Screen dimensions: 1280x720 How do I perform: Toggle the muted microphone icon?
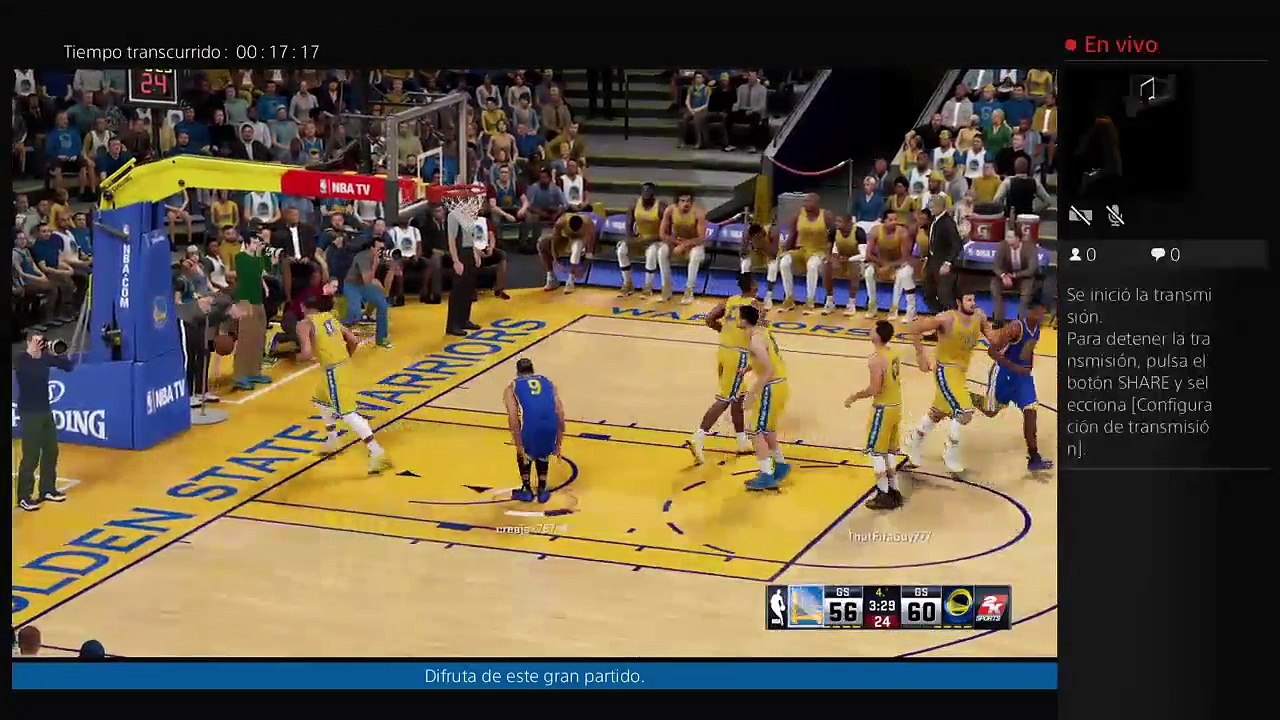[1116, 215]
